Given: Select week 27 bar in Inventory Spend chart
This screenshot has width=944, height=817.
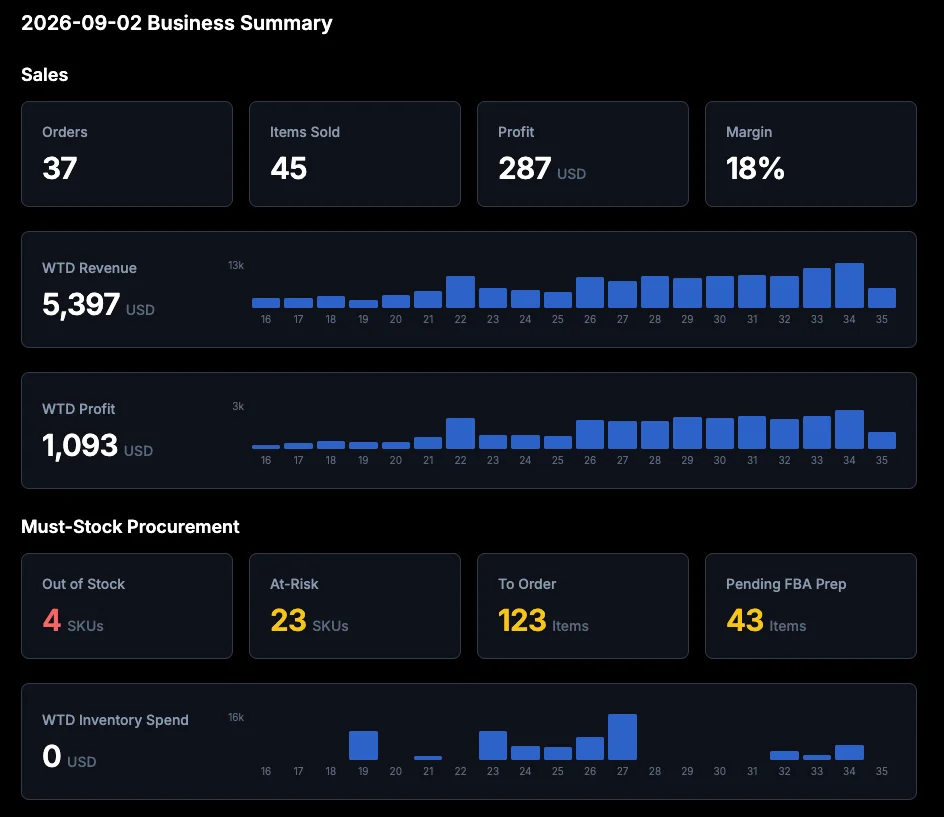Looking at the screenshot, I should (x=623, y=737).
